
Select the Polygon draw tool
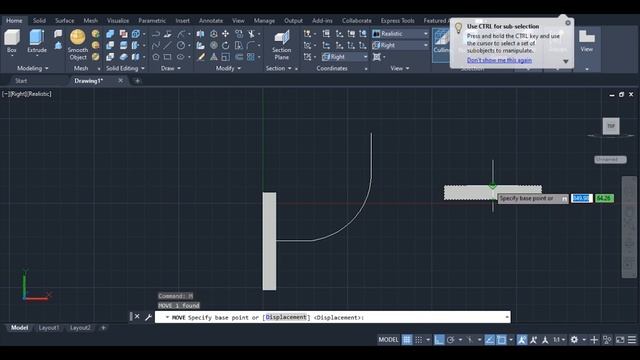(x=156, y=57)
